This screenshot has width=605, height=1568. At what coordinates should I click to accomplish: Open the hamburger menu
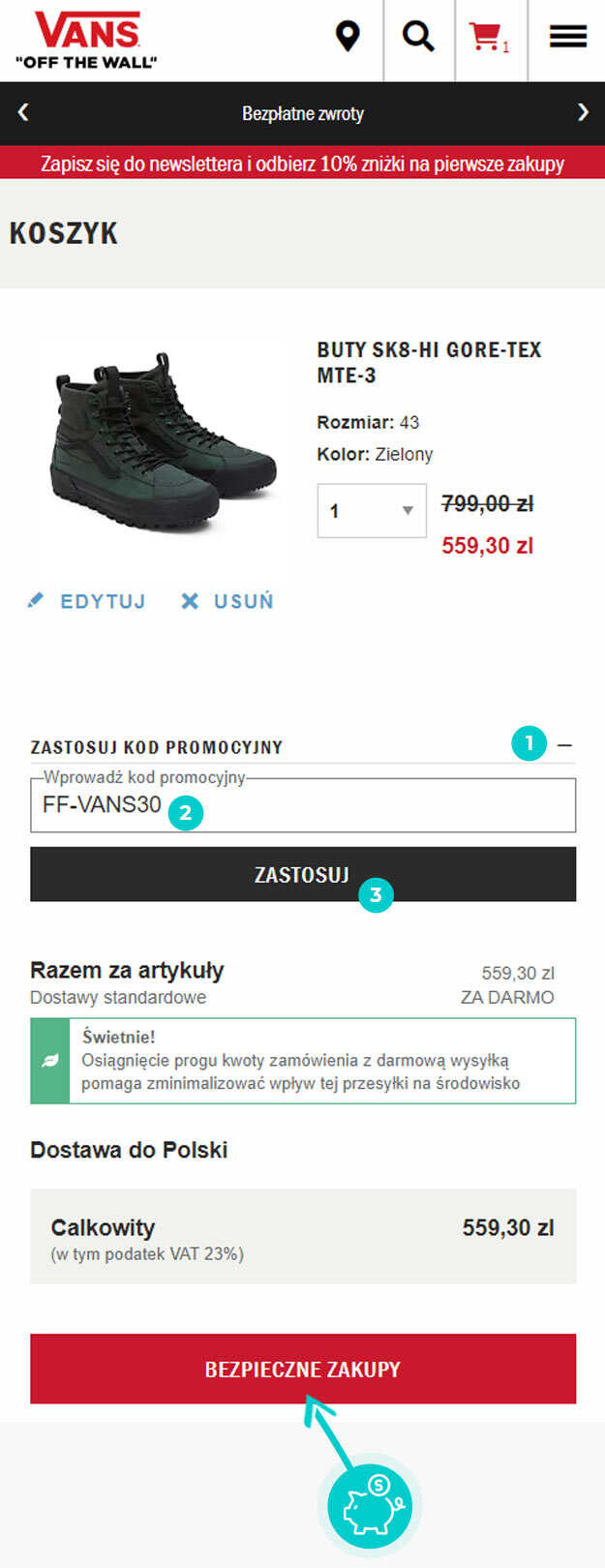click(x=568, y=37)
